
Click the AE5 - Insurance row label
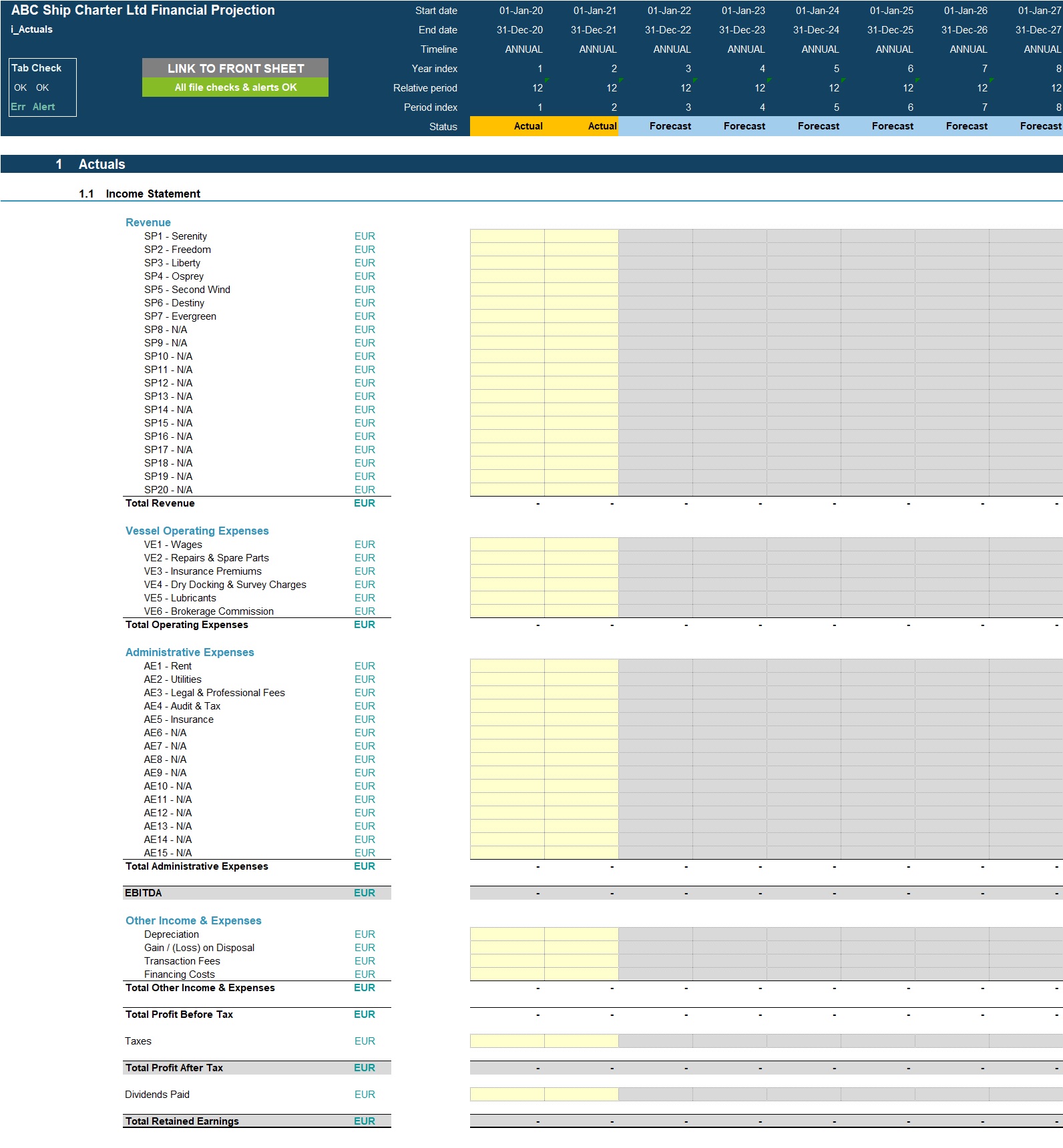tap(179, 720)
